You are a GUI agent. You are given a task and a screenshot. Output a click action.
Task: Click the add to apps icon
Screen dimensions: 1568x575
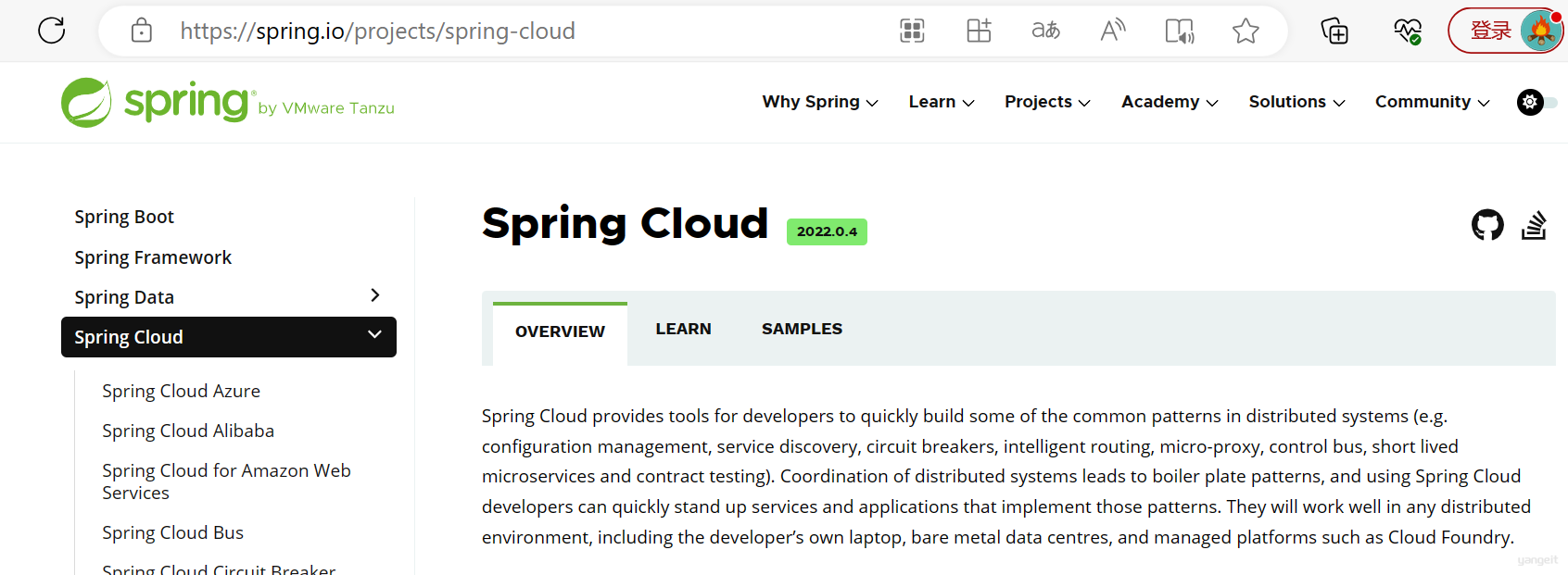980,31
